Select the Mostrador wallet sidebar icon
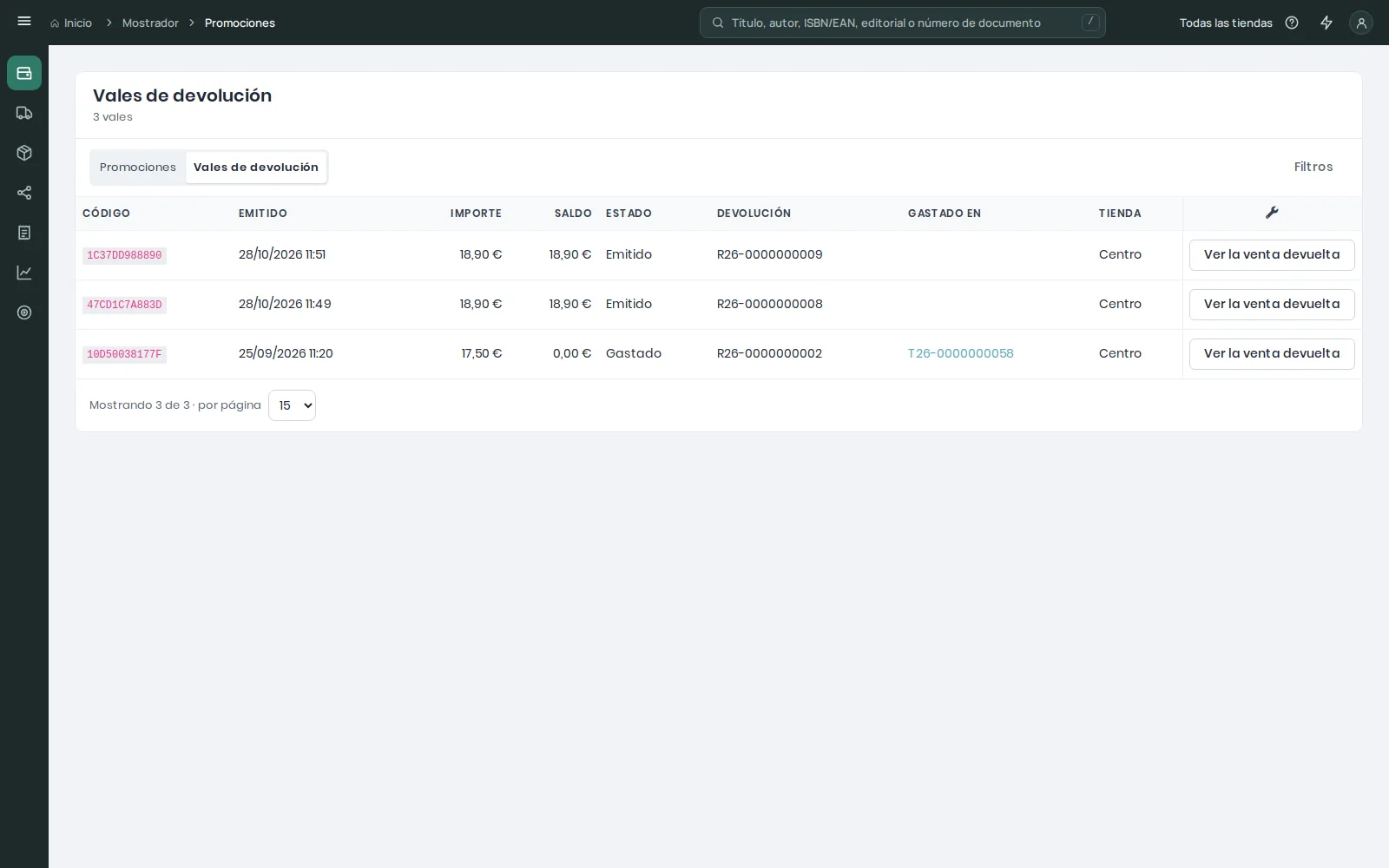The image size is (1389, 868). [x=24, y=73]
